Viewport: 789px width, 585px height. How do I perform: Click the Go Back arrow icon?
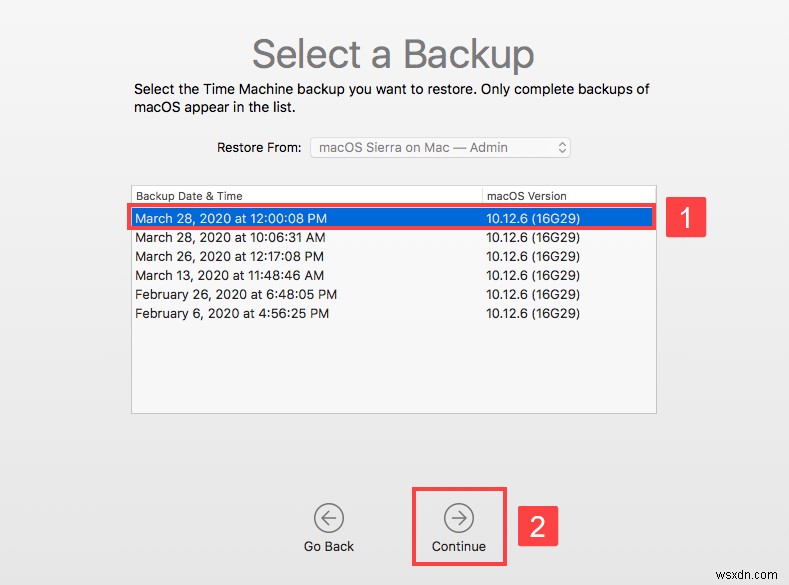329,518
